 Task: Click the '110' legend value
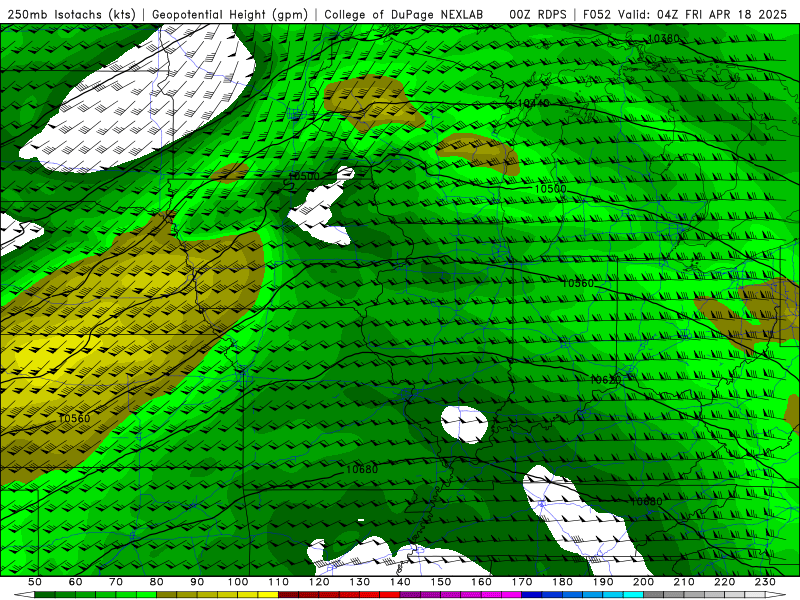(x=279, y=582)
